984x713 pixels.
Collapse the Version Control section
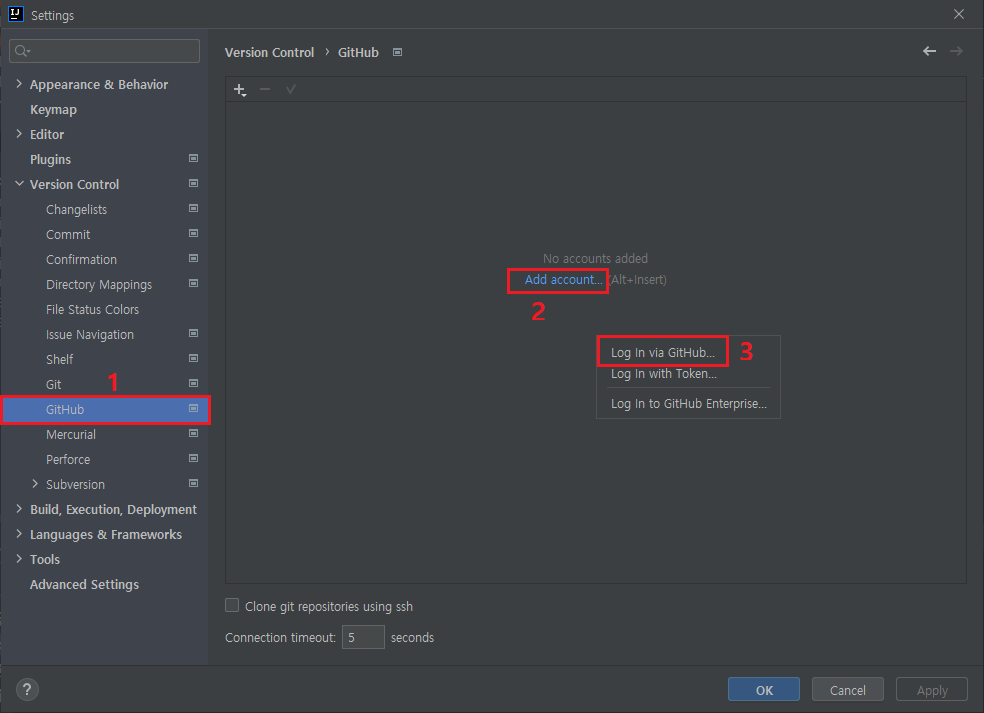pyautogui.click(x=19, y=184)
